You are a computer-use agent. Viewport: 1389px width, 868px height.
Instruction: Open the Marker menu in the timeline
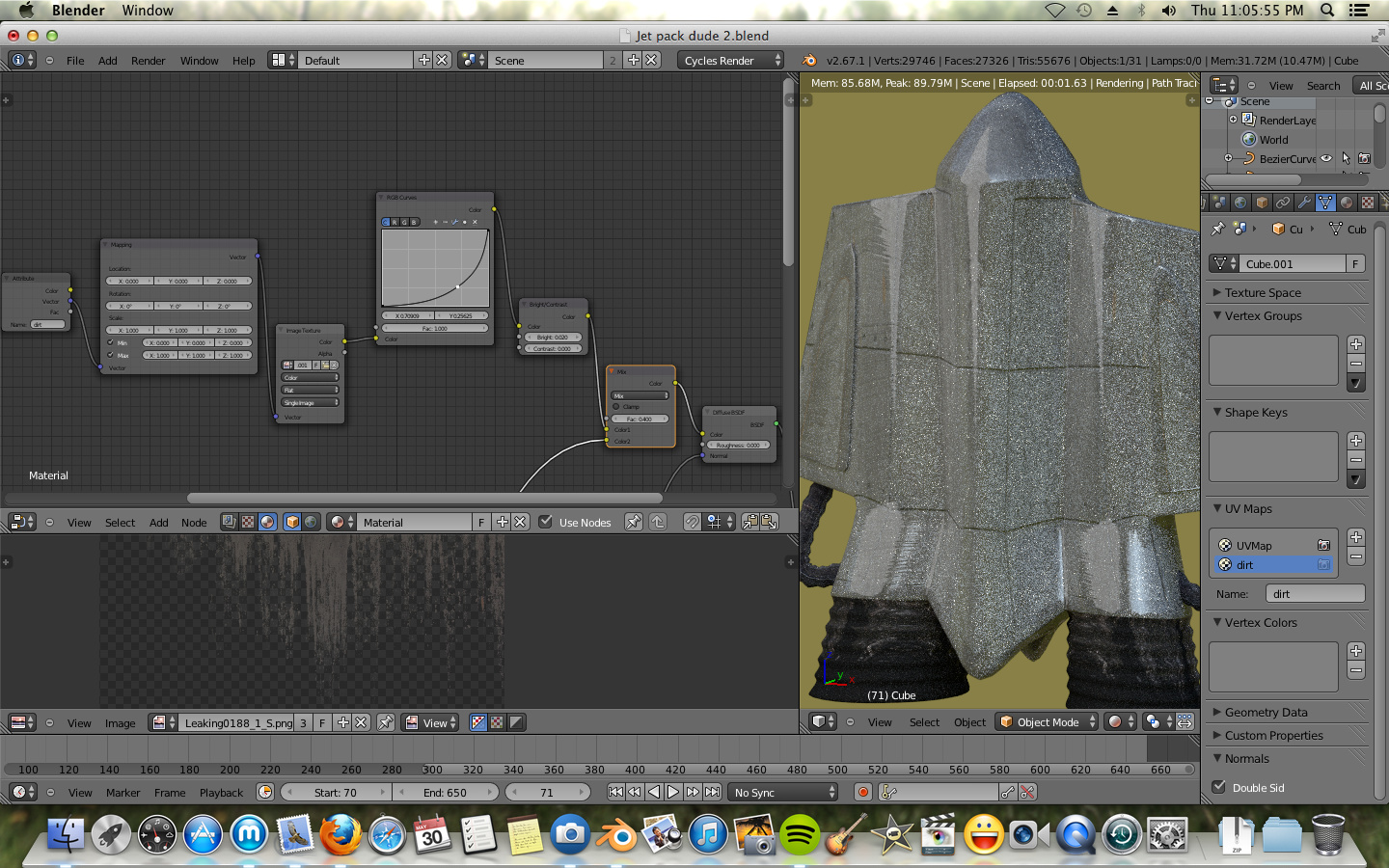click(x=123, y=792)
